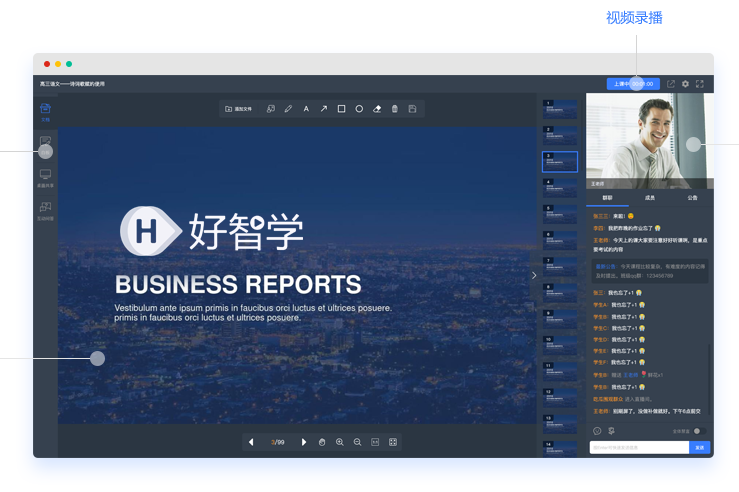
Task: Select the circle shape tool
Action: tap(359, 109)
